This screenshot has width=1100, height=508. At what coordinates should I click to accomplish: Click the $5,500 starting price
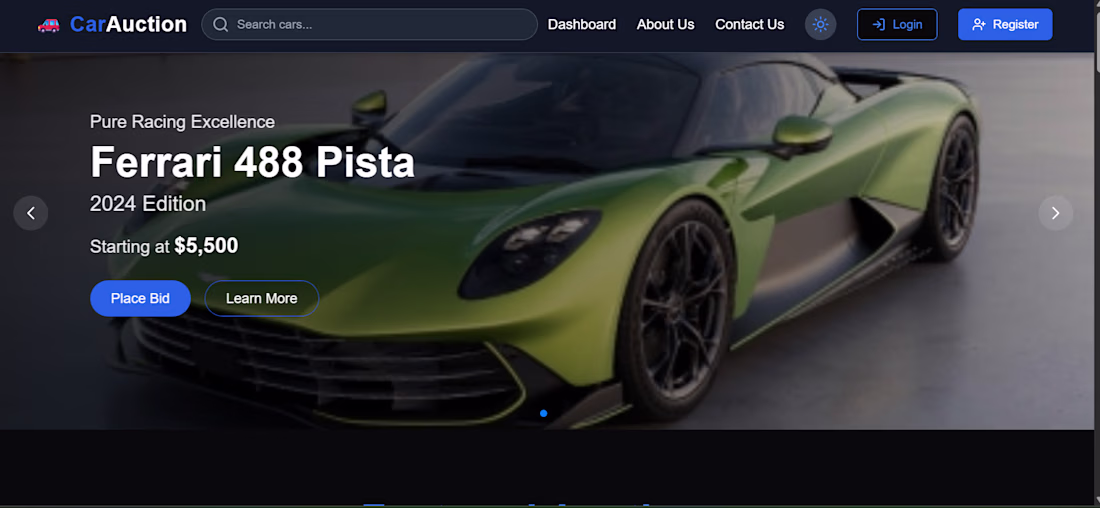pyautogui.click(x=206, y=246)
